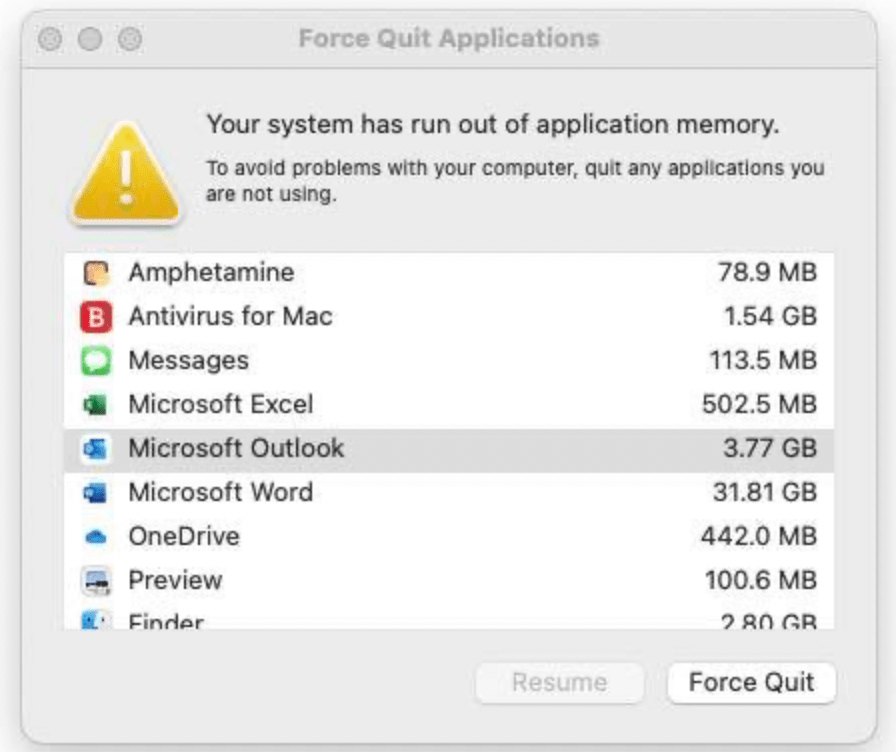Screen dimensions: 896x752
Task: Click the 502.5 MB memory value
Action: (759, 405)
